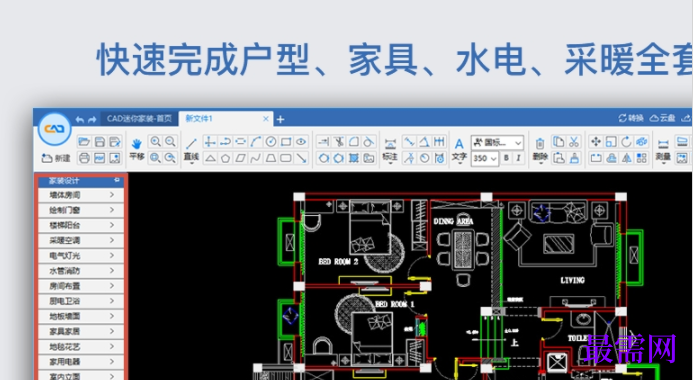Click the paste clipboard icon

click(558, 158)
